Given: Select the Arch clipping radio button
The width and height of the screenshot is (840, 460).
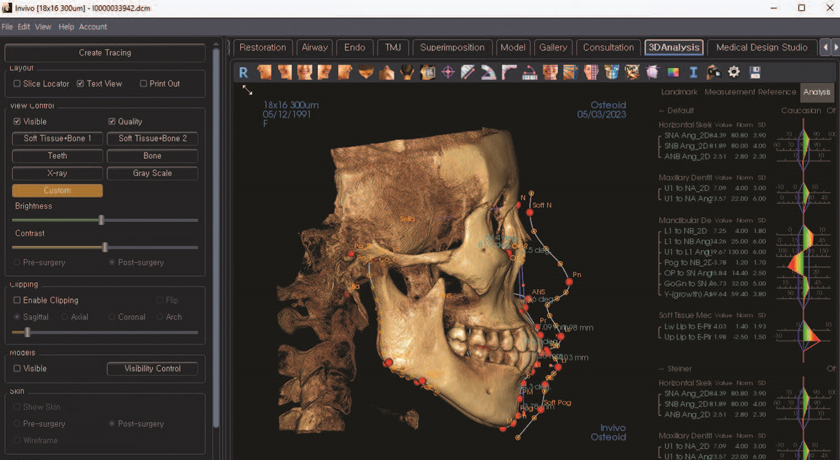Looking at the screenshot, I should (x=160, y=317).
